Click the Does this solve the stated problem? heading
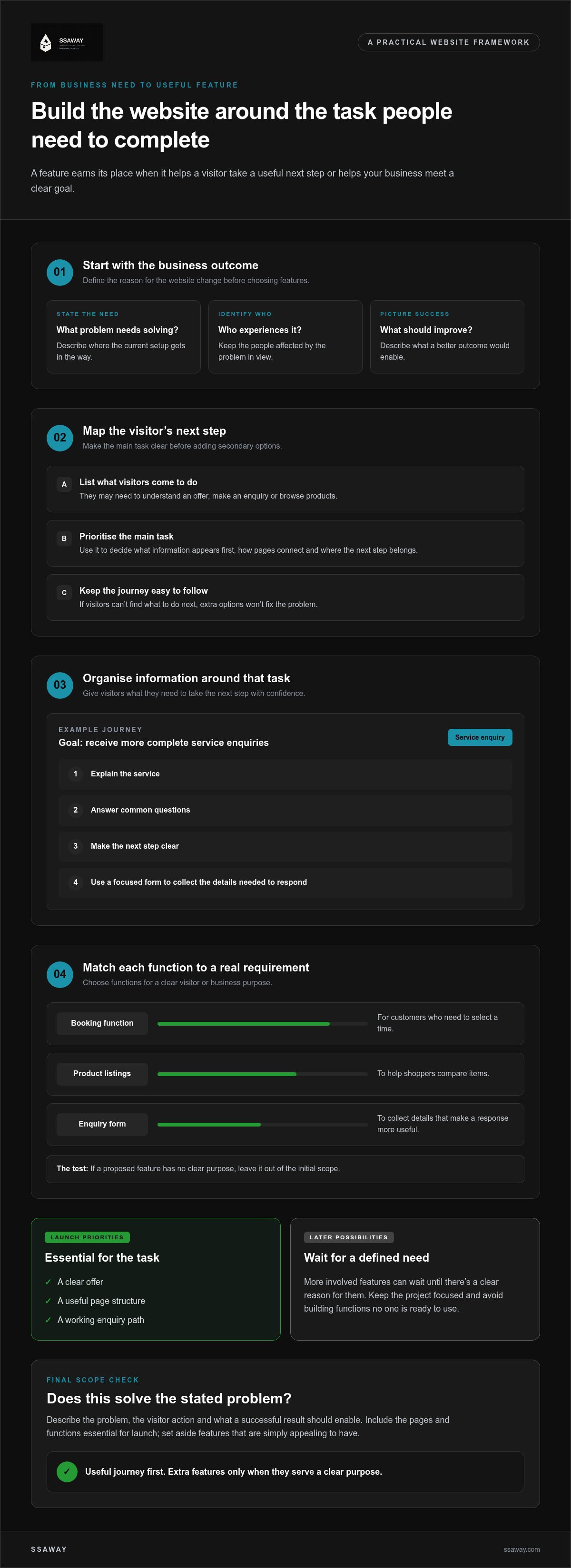The height and width of the screenshot is (1568, 571). [169, 1398]
